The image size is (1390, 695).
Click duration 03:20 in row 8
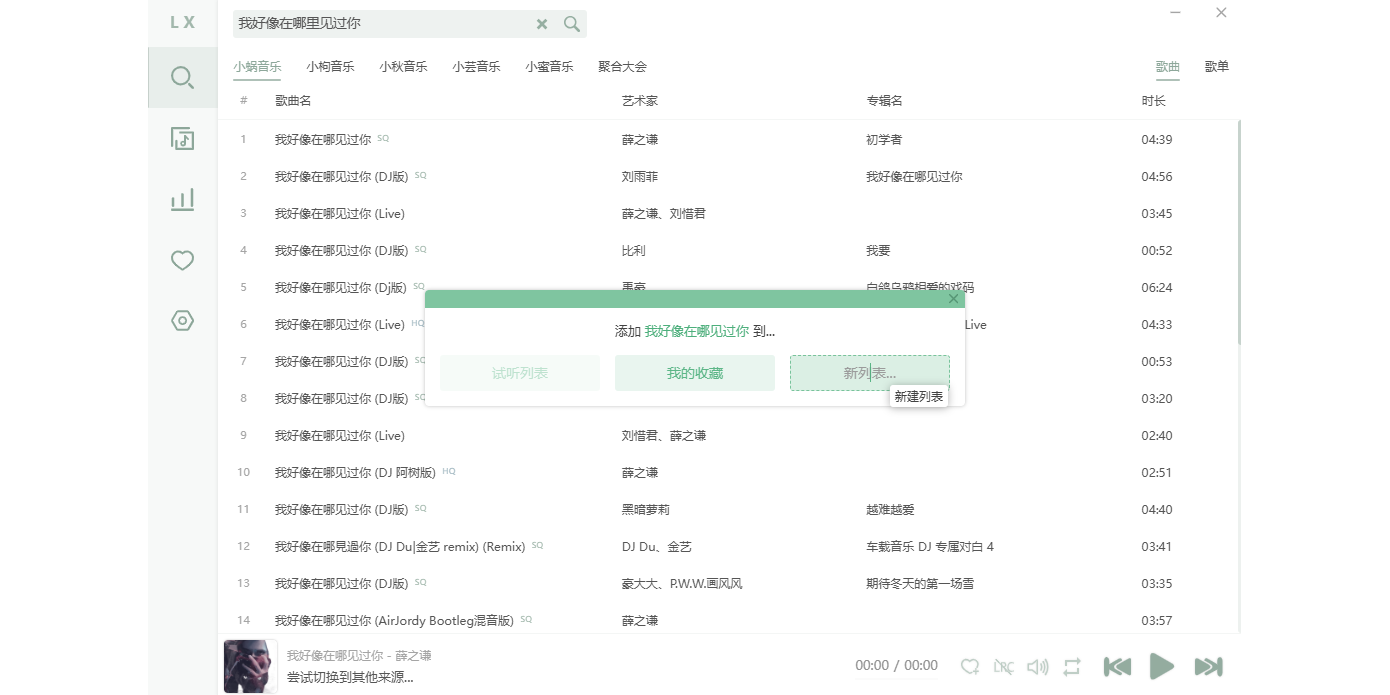(x=1157, y=399)
